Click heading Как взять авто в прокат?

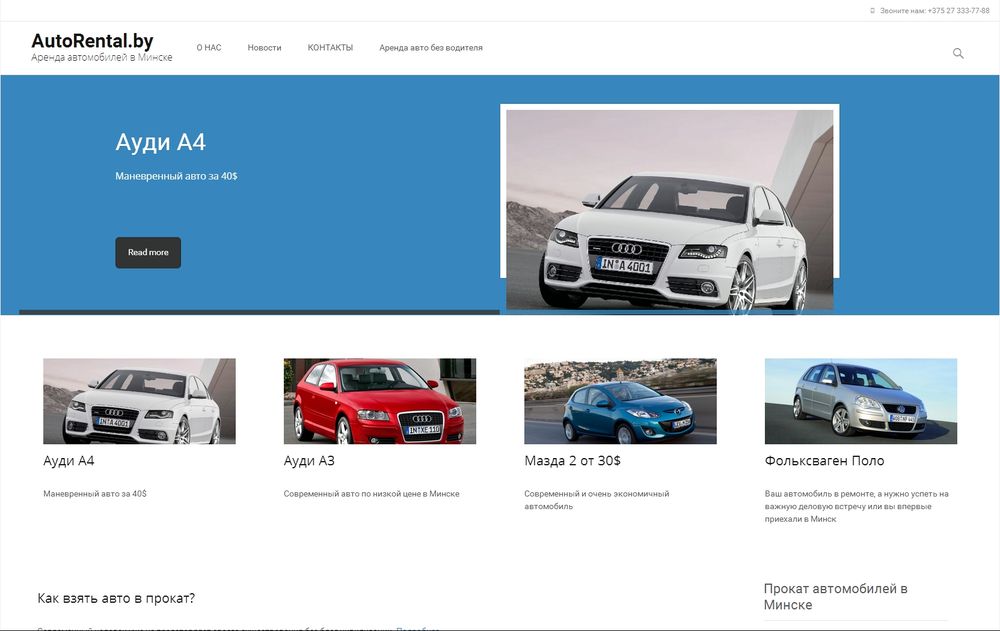[x=116, y=598]
